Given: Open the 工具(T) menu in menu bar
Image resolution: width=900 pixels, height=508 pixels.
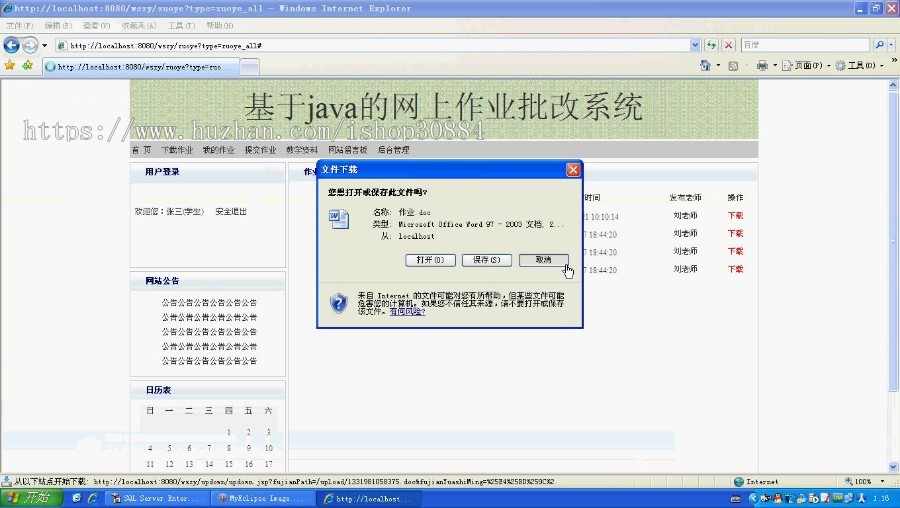Looking at the screenshot, I should click(181, 26).
